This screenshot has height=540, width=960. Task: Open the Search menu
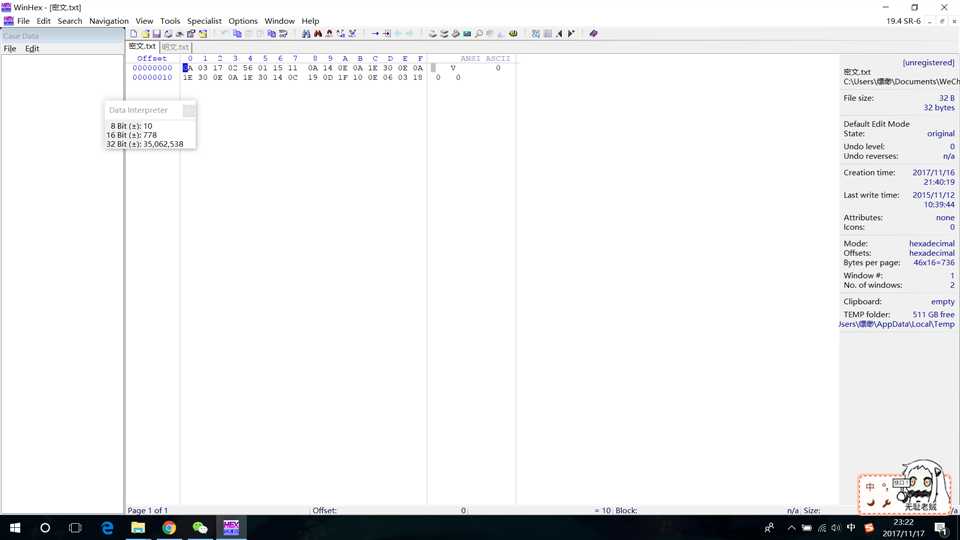coord(70,21)
